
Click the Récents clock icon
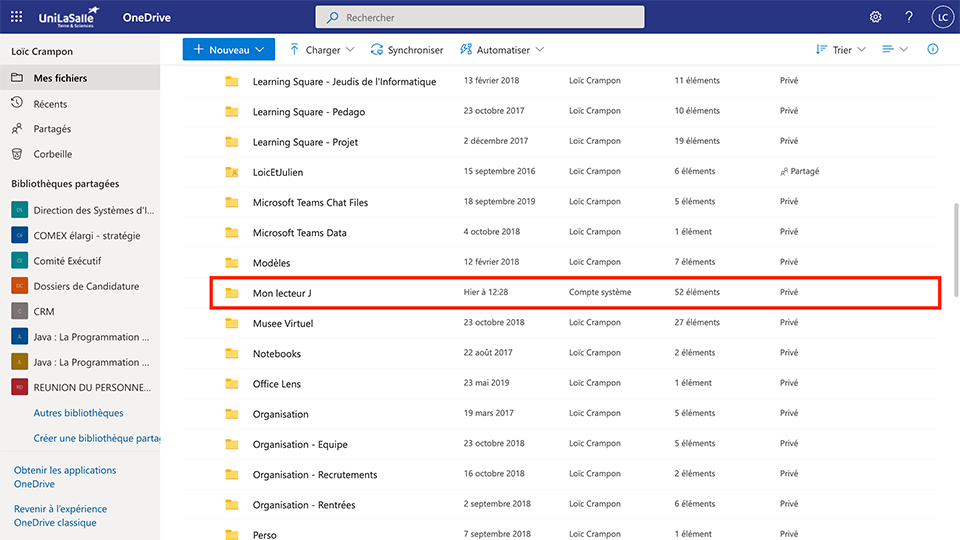[x=17, y=103]
